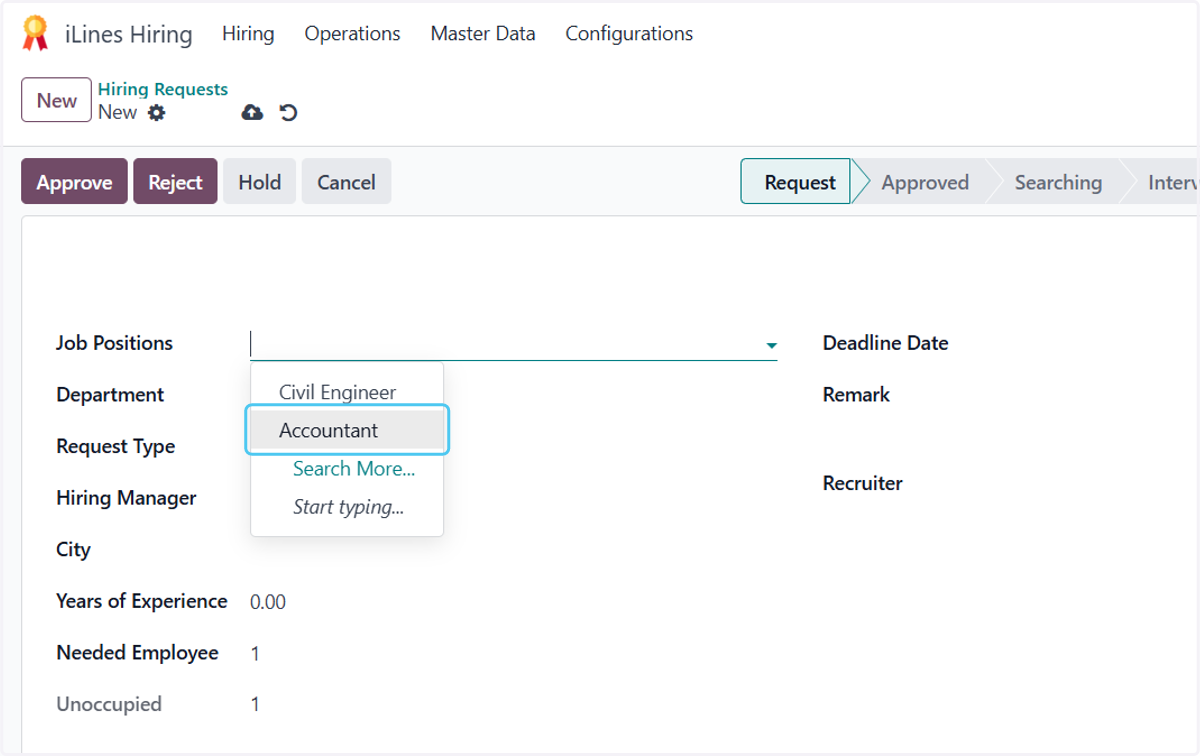Put the request on Hold
Screen dimensions: 1200x756
coord(259,182)
